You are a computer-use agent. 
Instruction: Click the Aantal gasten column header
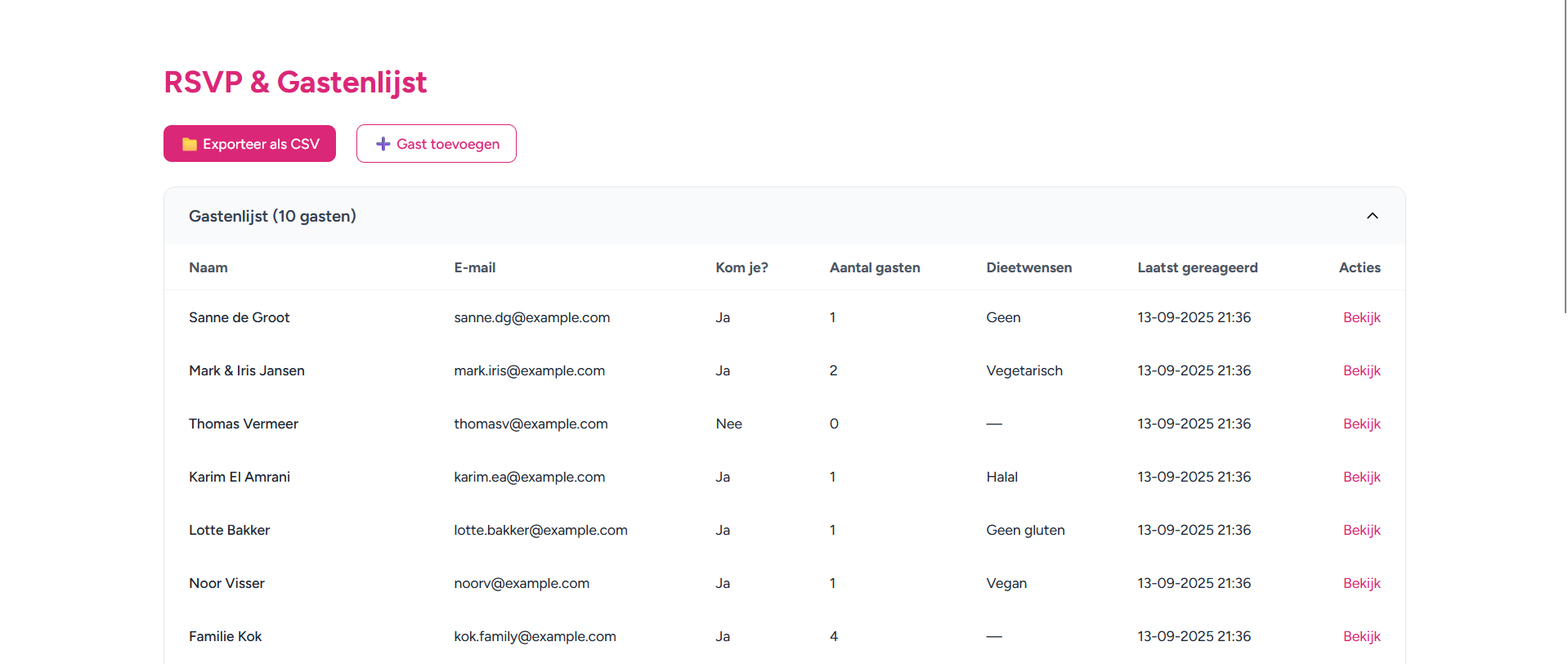(x=875, y=267)
